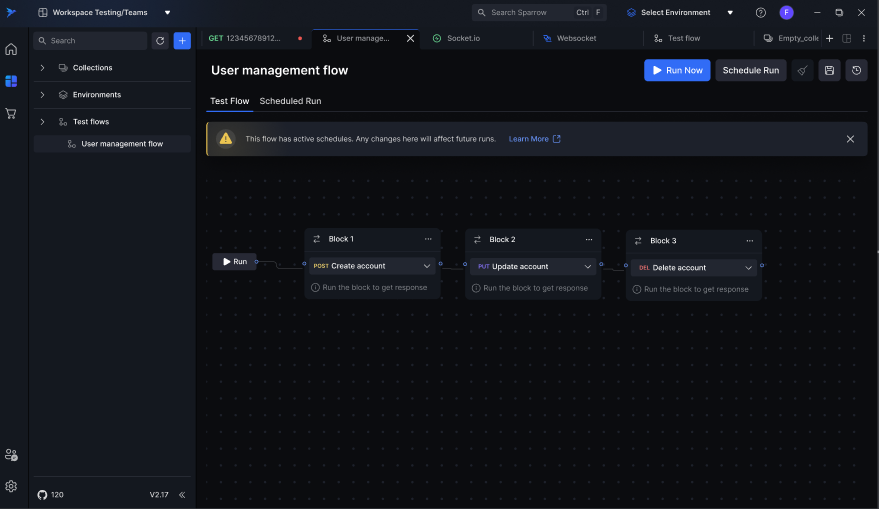The width and height of the screenshot is (879, 509).
Task: Open the Create account request dropdown in Block 1
Action: 426,266
